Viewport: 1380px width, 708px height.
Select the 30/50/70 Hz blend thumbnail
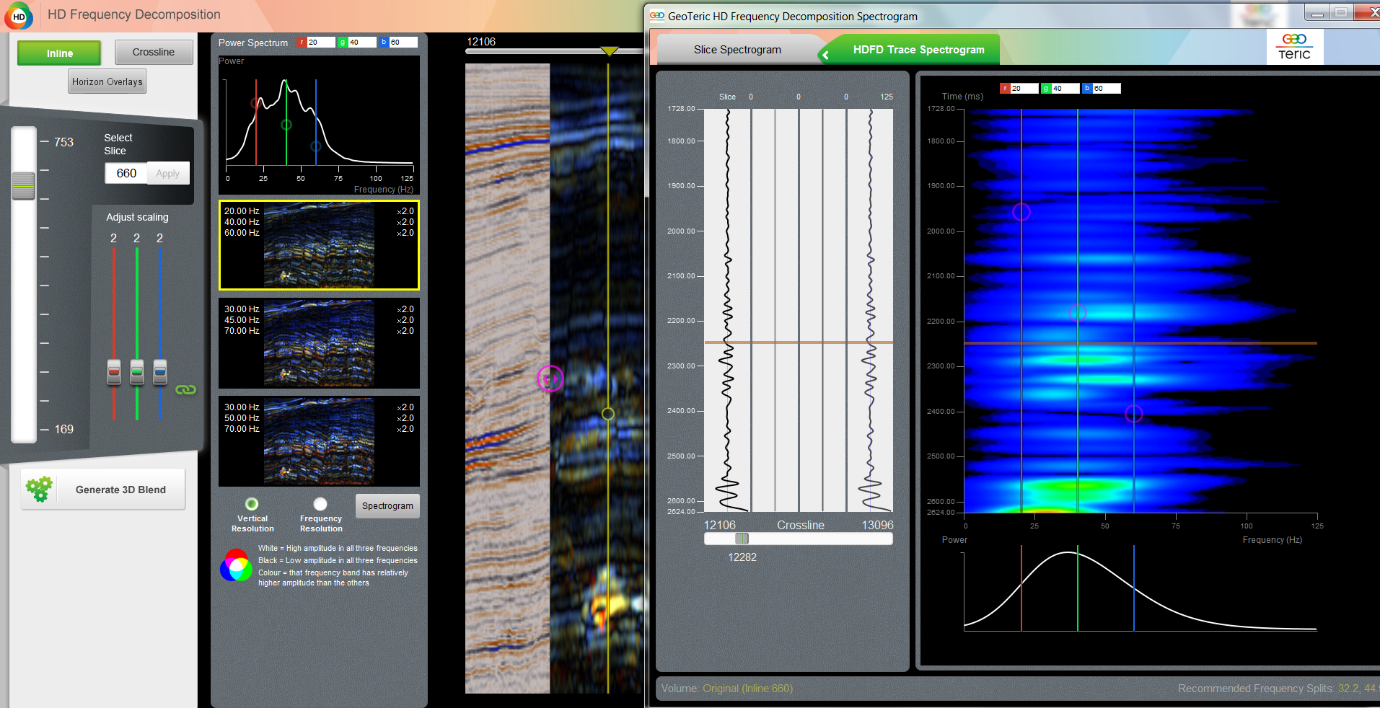pos(319,441)
